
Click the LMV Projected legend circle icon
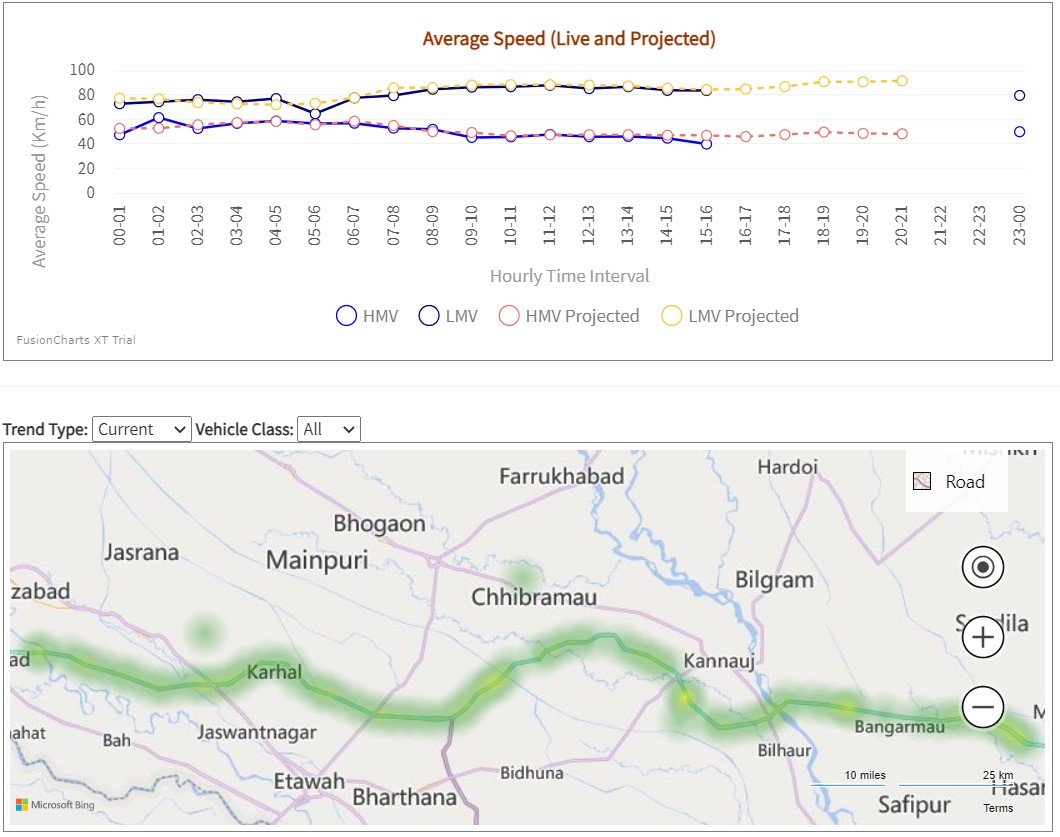pyautogui.click(x=672, y=316)
